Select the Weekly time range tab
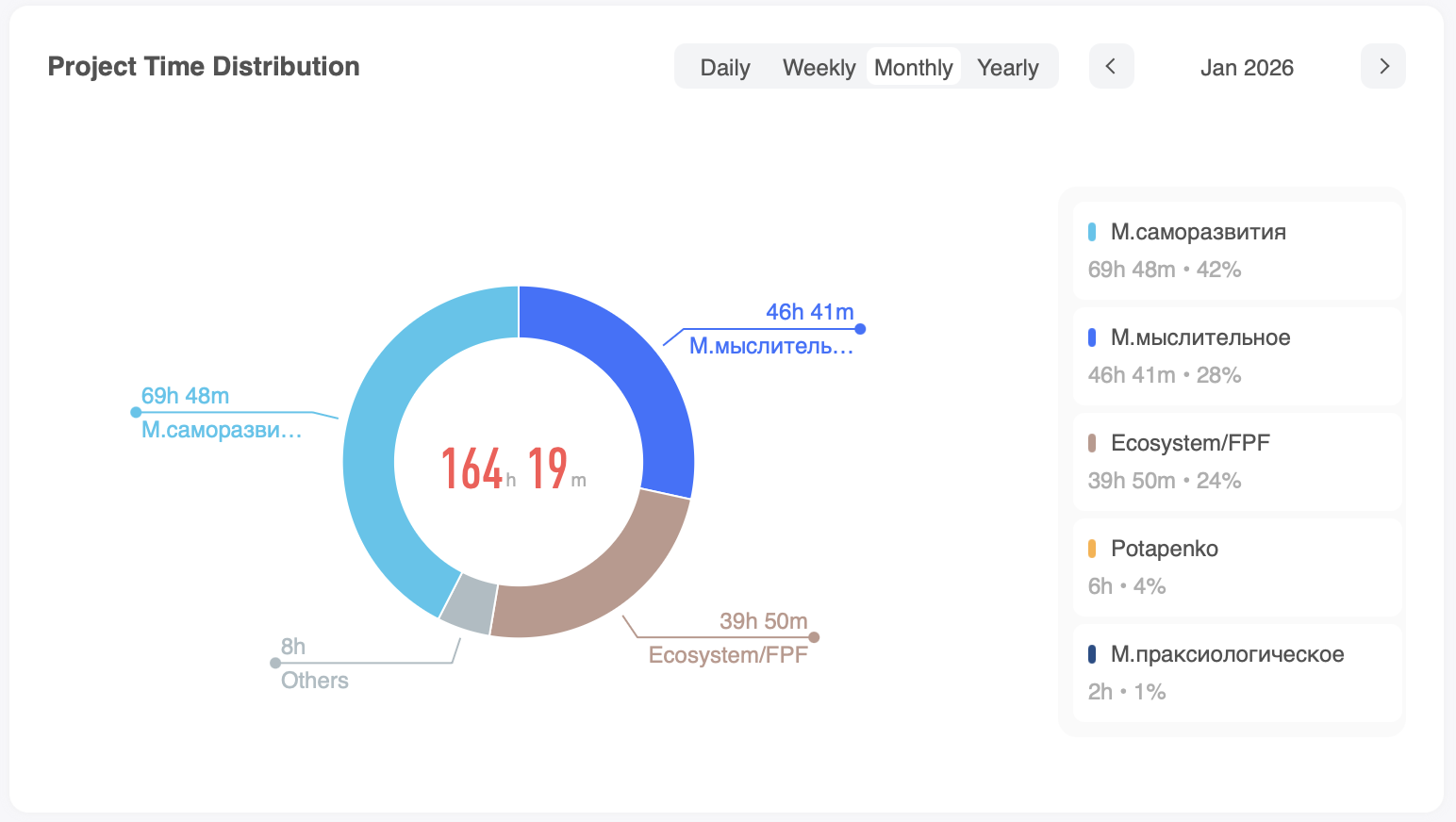 coord(819,68)
